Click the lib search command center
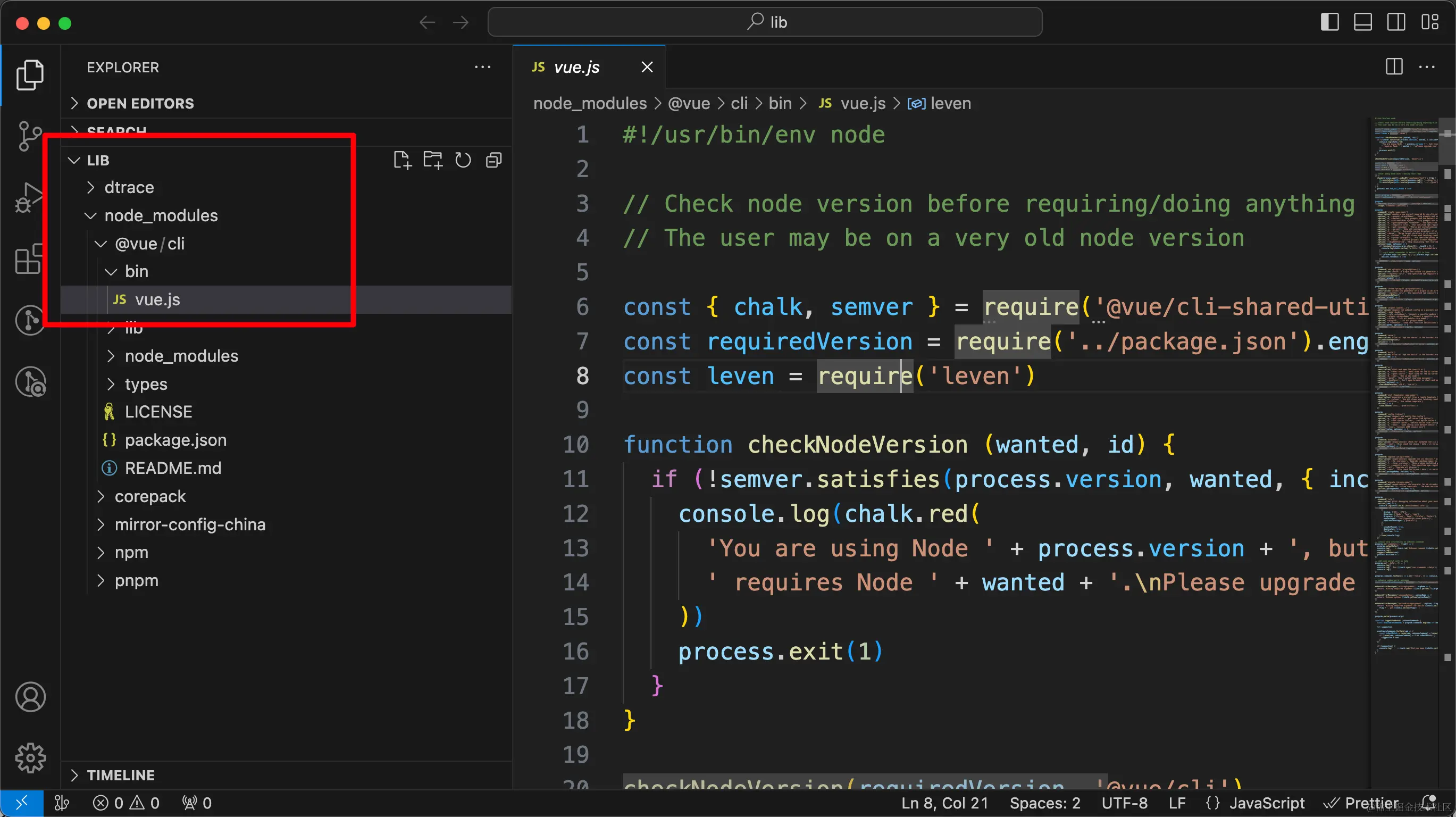 pyautogui.click(x=765, y=22)
